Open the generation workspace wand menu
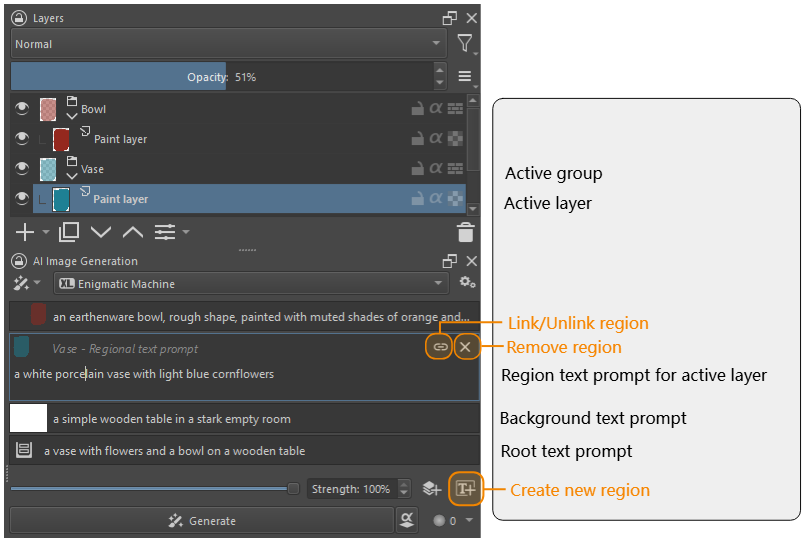Image resolution: width=810 pixels, height=542 pixels. (x=26, y=283)
